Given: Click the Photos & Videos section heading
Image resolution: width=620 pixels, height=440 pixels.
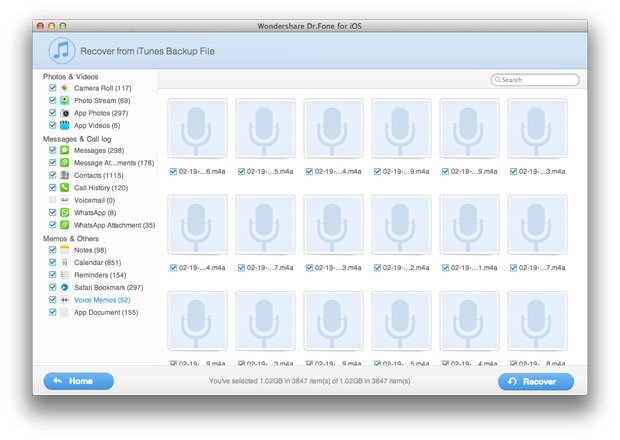Looking at the screenshot, I should (x=70, y=76).
